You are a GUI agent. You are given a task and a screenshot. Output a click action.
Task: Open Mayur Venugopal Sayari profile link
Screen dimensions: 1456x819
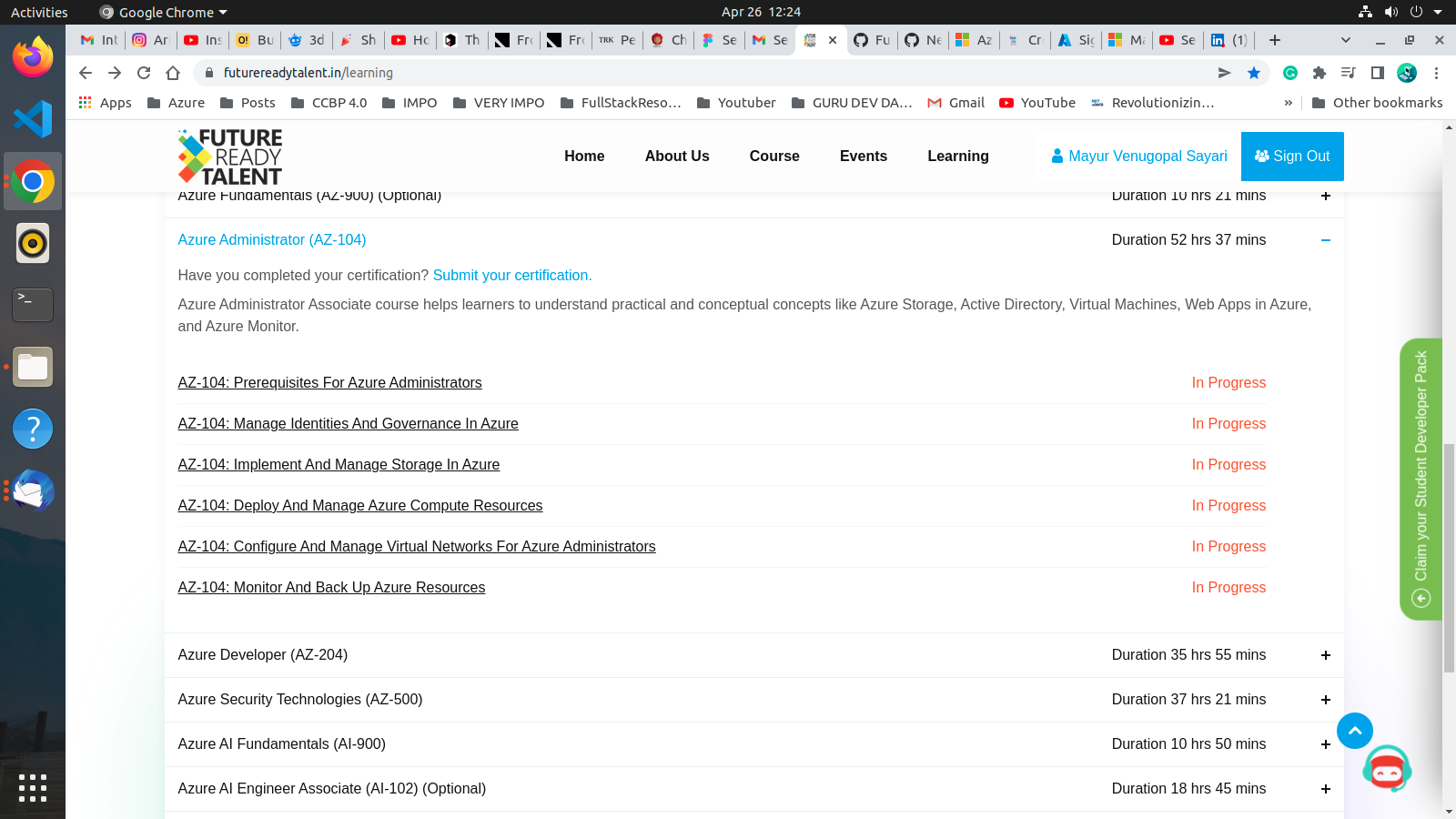(x=1139, y=157)
